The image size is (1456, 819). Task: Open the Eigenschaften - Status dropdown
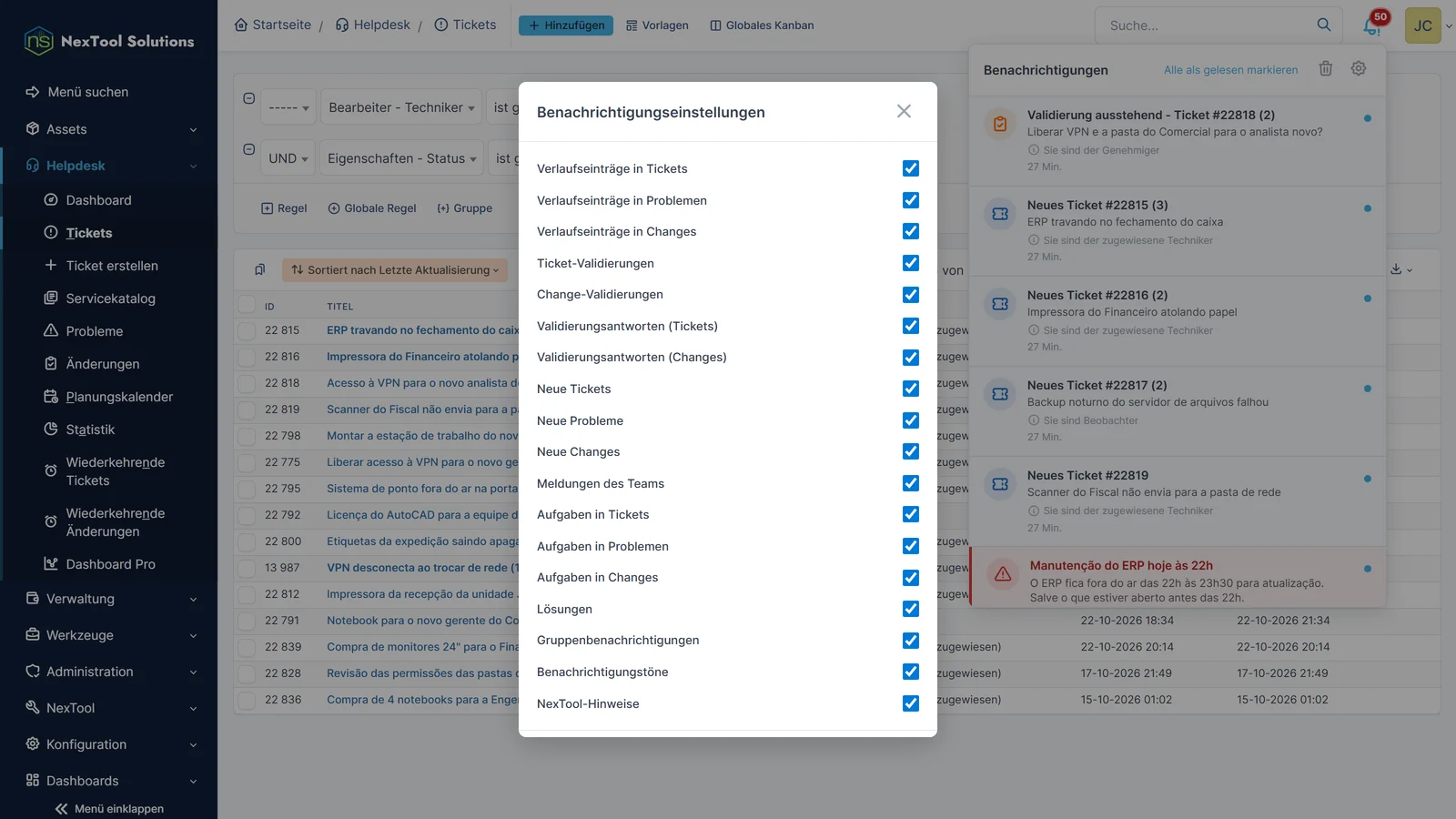click(401, 158)
